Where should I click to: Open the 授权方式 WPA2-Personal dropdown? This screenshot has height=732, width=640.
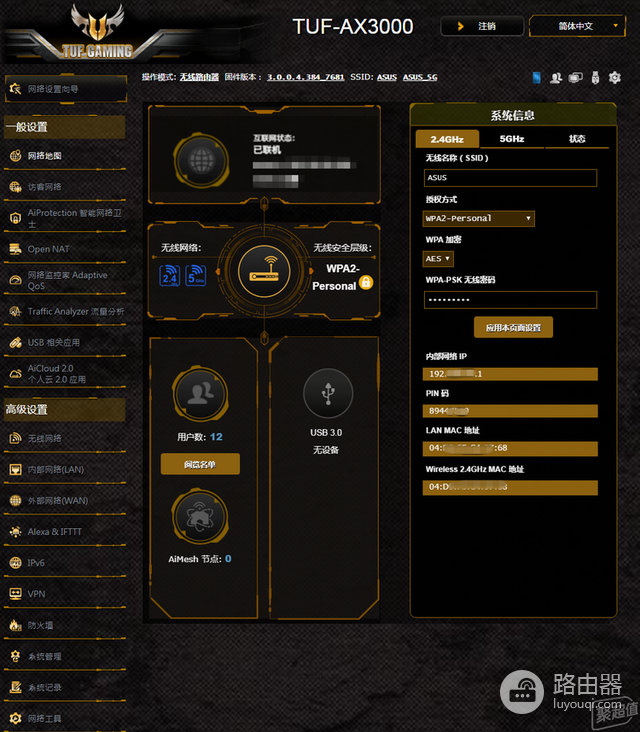(478, 218)
